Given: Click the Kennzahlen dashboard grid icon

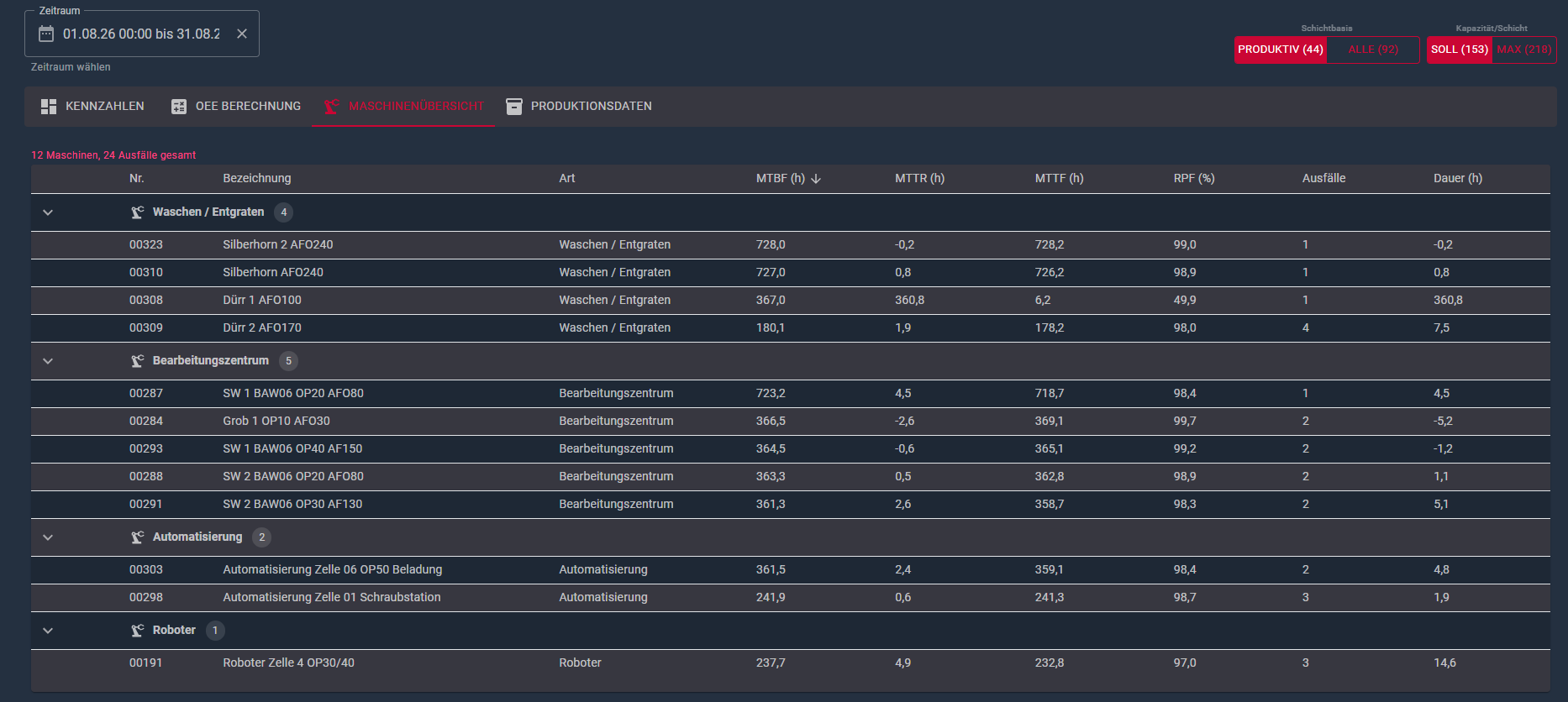Looking at the screenshot, I should coord(49,107).
